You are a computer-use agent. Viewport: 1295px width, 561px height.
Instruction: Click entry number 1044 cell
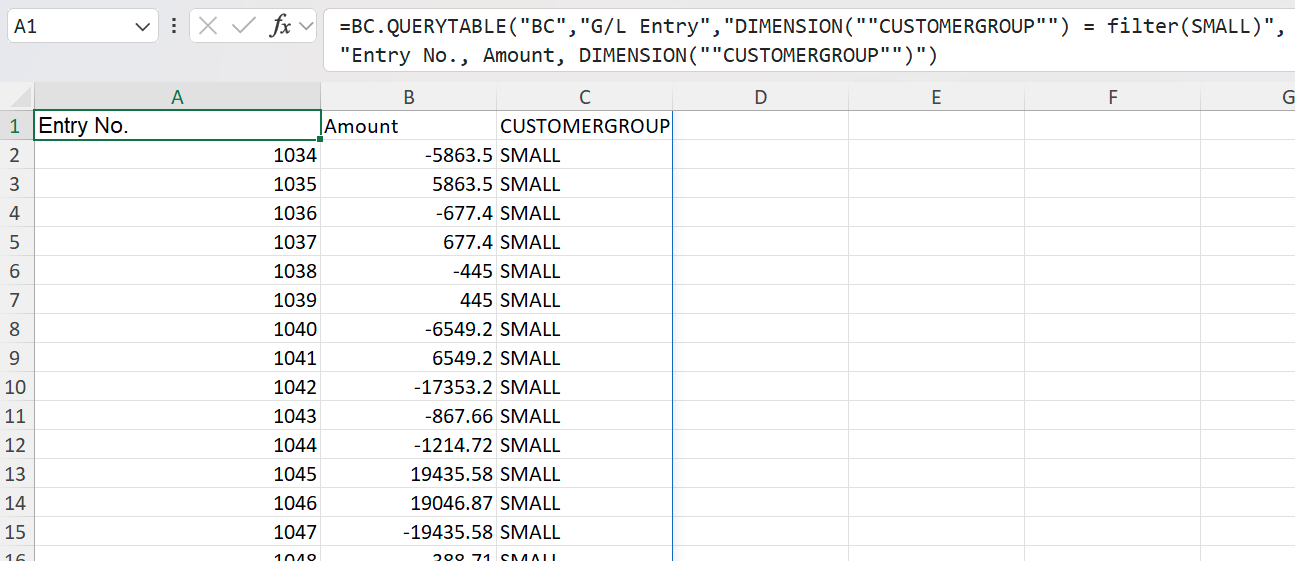point(177,445)
